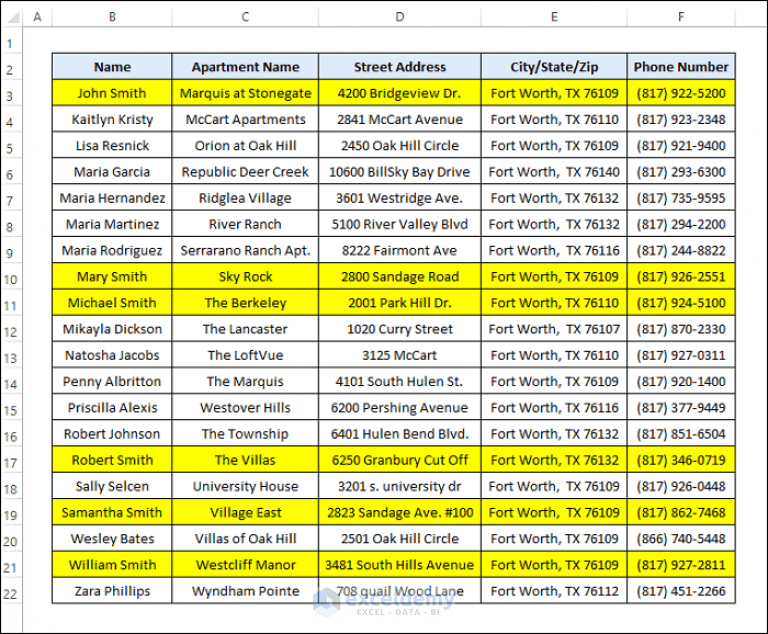Select the Fort Worth, TX 76112 cell
Image resolution: width=768 pixels, height=634 pixels.
[554, 591]
